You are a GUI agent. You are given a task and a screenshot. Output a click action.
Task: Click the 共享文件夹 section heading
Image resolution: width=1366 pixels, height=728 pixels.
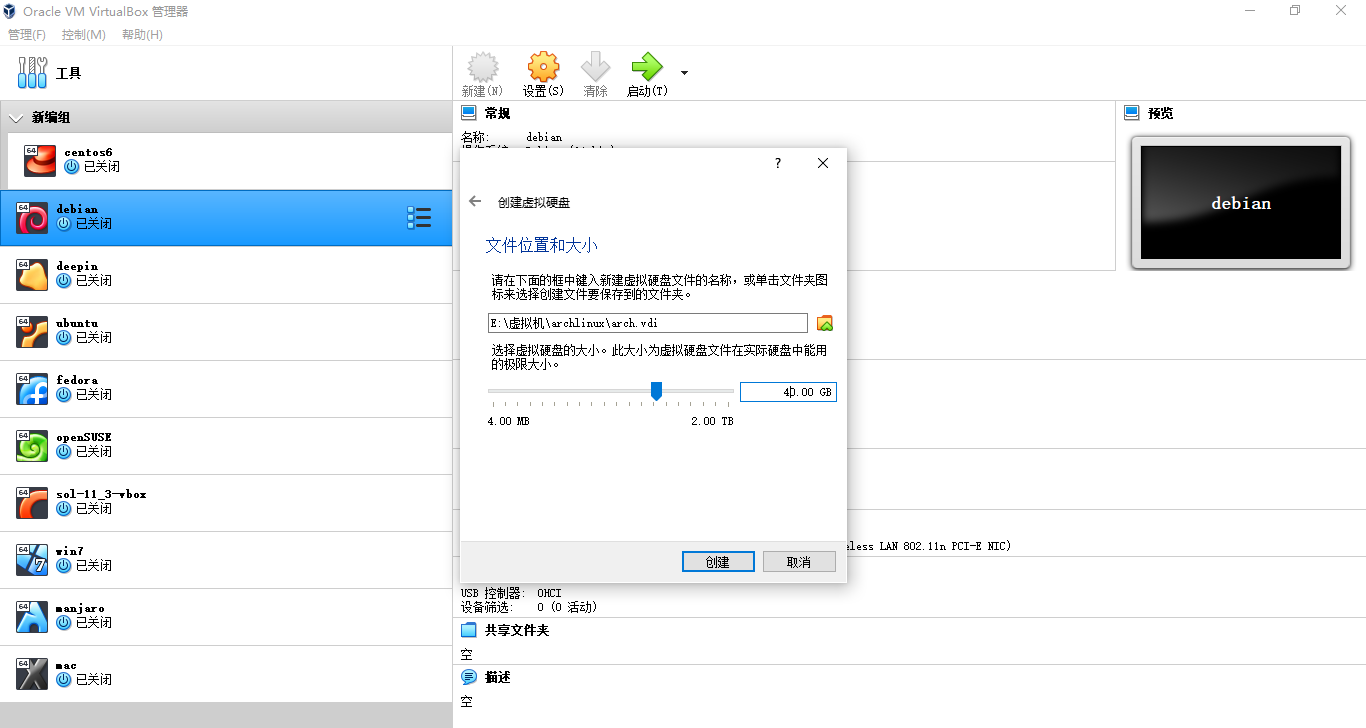[x=517, y=630]
